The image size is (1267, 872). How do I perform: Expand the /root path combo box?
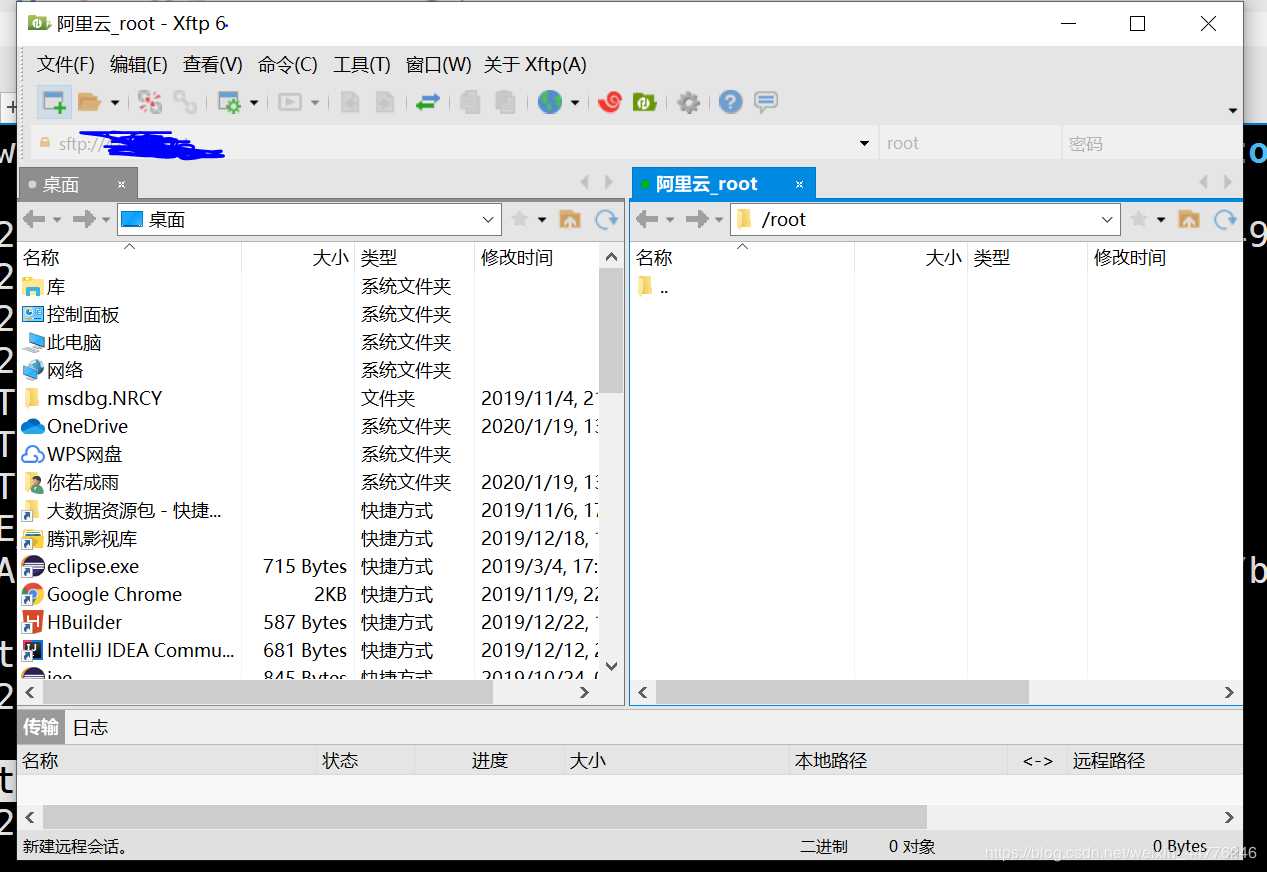click(x=1107, y=219)
